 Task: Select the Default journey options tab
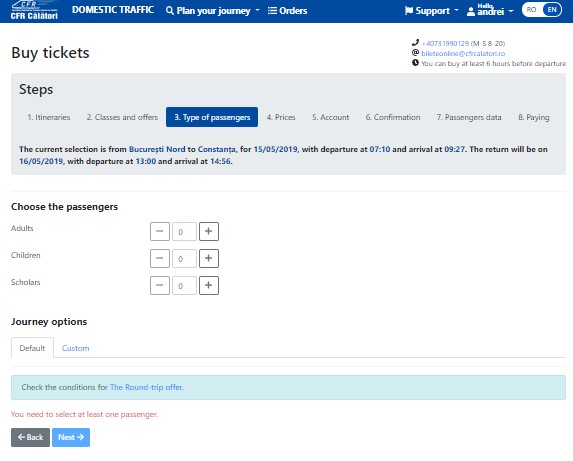click(x=32, y=348)
